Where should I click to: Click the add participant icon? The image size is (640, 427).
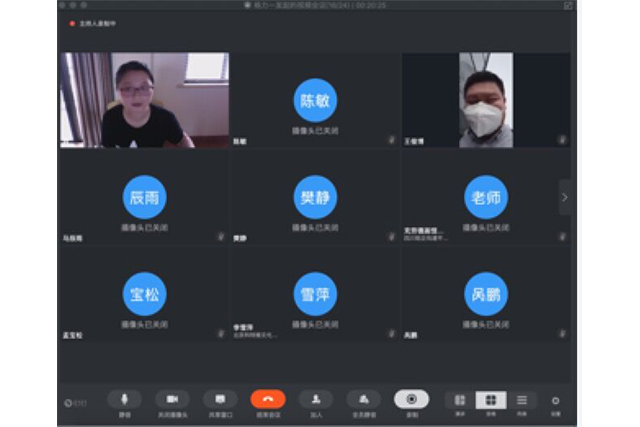[316, 399]
